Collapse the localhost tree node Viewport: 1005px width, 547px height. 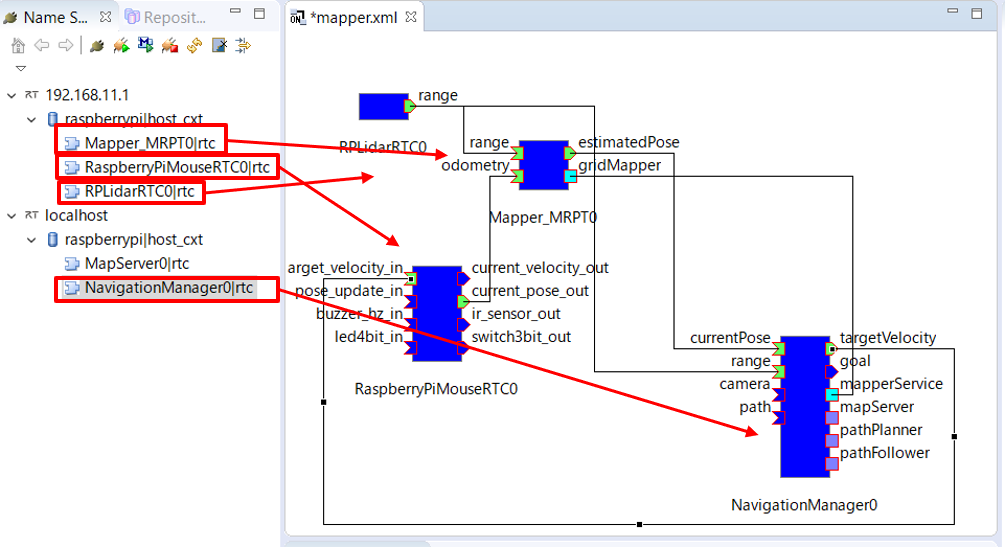(x=12, y=215)
